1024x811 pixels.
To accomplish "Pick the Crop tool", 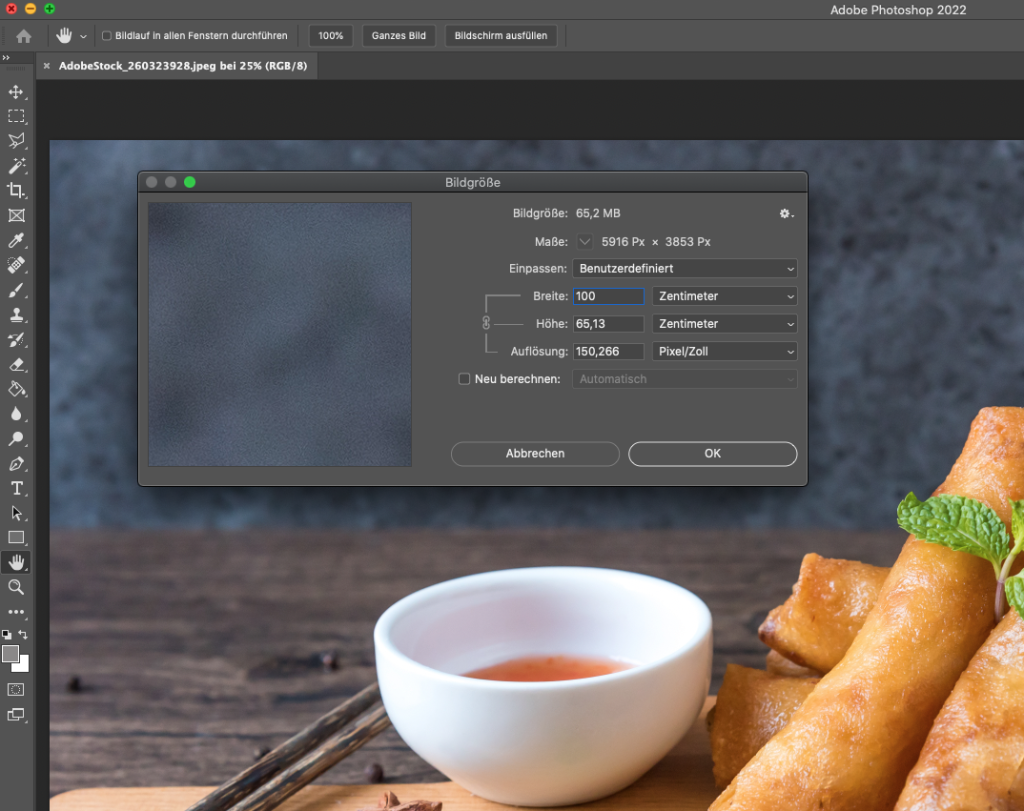I will coord(16,190).
